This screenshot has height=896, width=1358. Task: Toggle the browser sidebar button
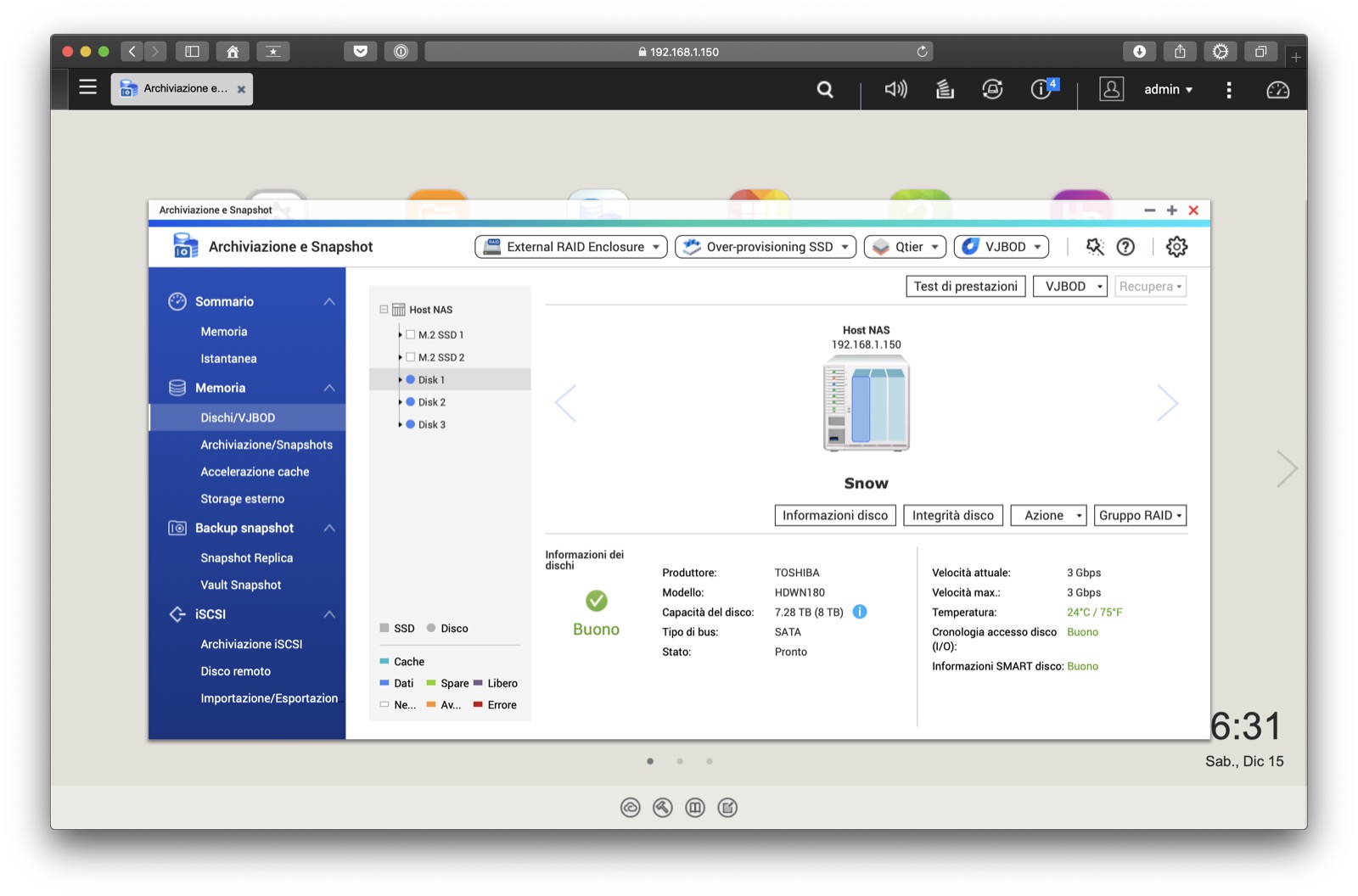point(193,52)
